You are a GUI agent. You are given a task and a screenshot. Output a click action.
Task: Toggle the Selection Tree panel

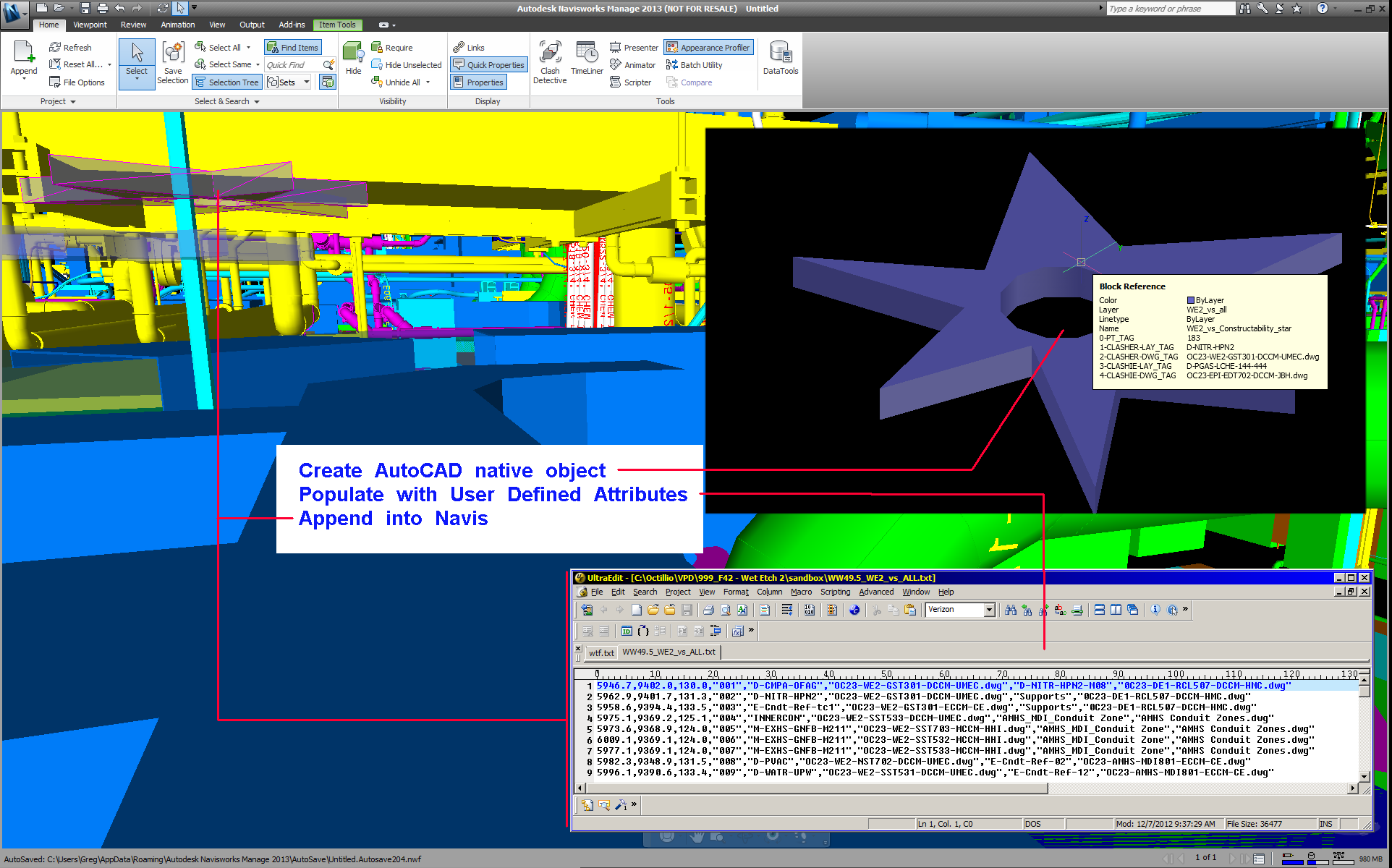pos(226,82)
